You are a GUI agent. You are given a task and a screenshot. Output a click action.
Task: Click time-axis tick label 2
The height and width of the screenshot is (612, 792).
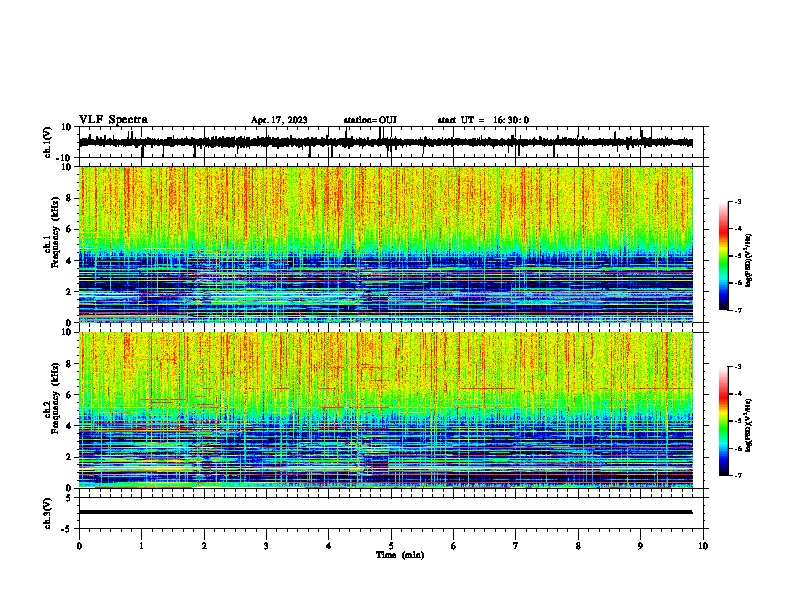204,546
